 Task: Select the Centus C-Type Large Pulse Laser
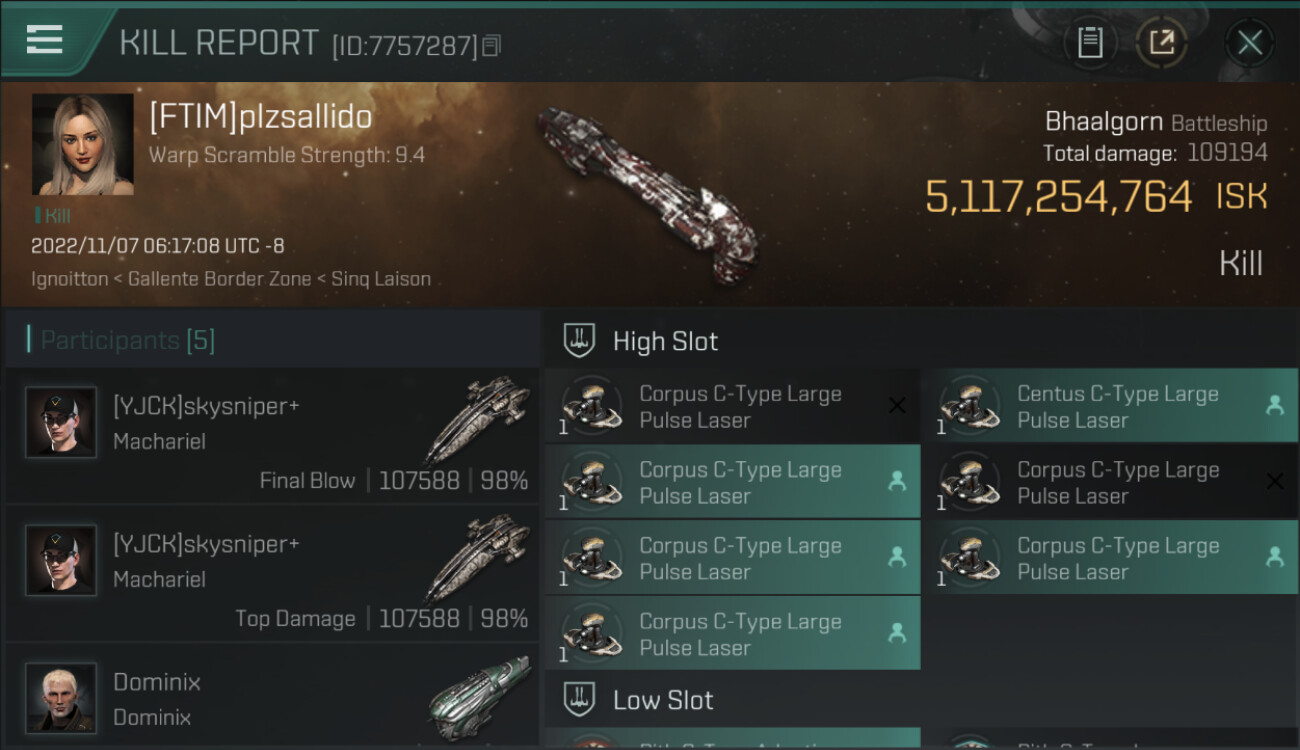pyautogui.click(x=1117, y=407)
